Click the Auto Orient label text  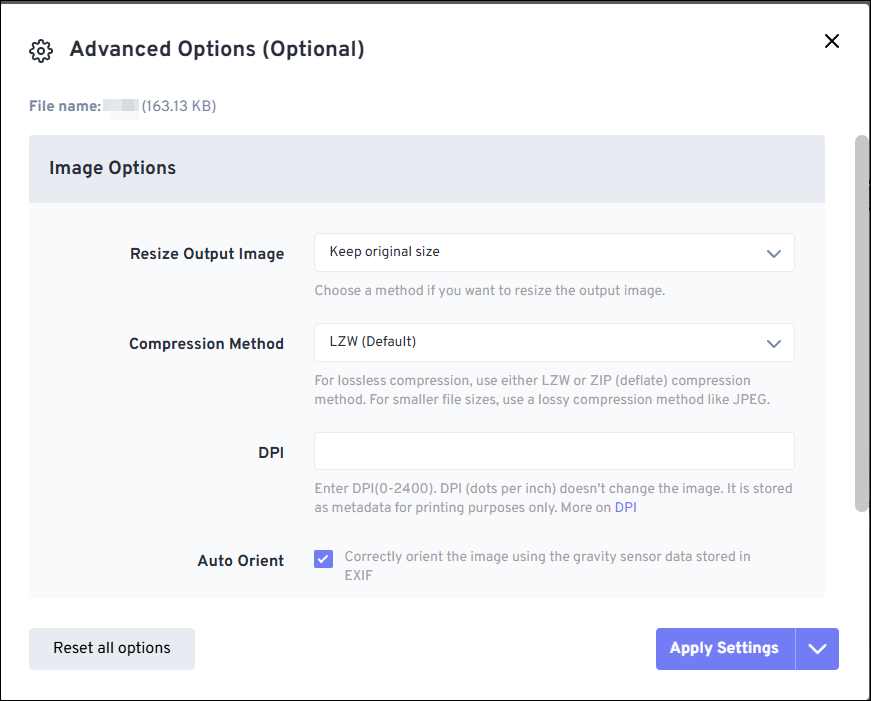coord(240,560)
